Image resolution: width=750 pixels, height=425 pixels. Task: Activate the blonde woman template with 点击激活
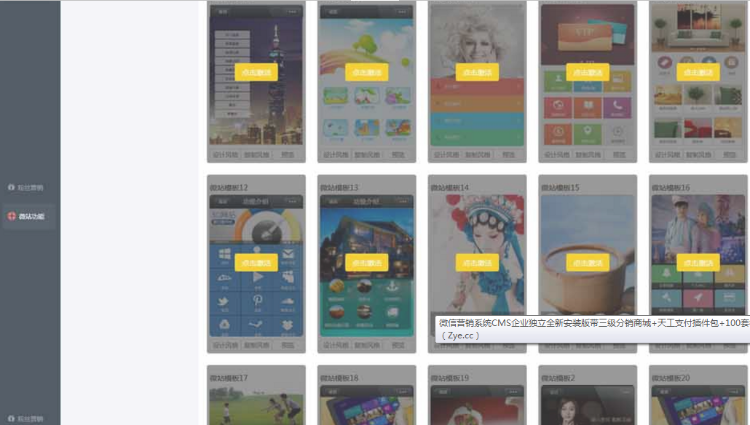click(477, 72)
